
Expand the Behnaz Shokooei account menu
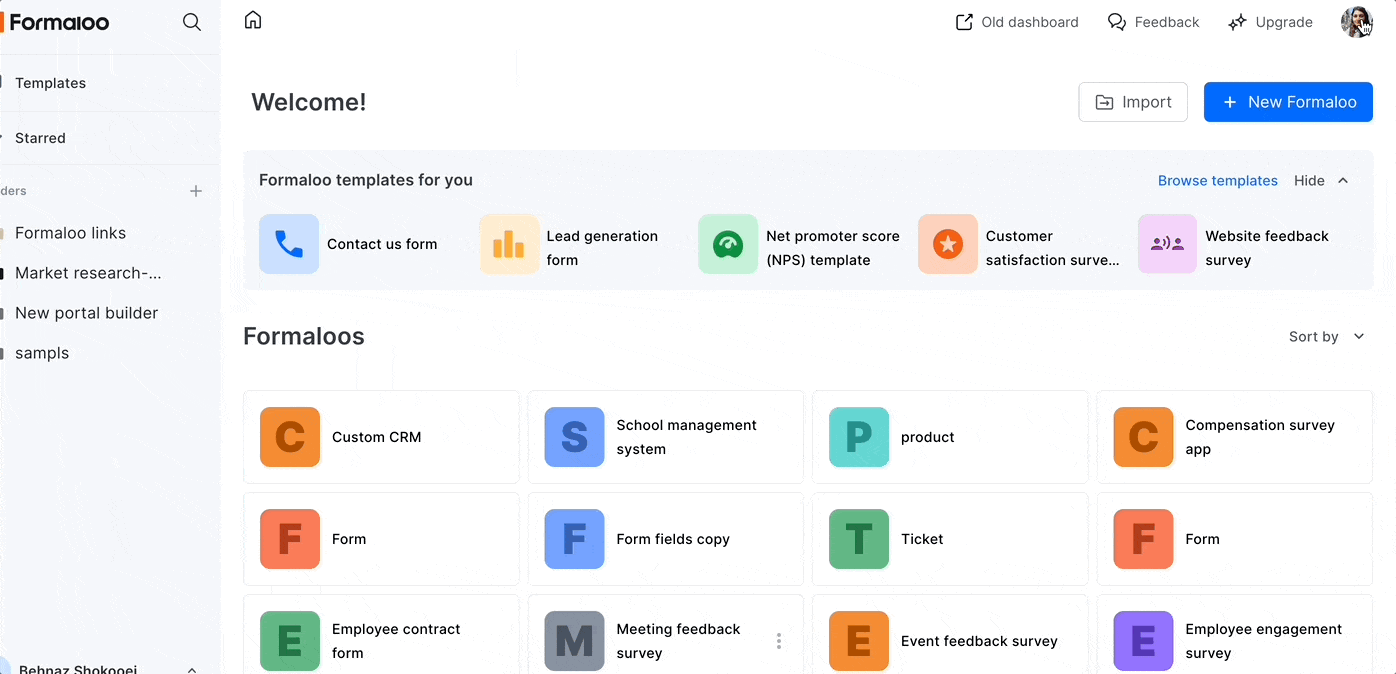click(x=192, y=670)
